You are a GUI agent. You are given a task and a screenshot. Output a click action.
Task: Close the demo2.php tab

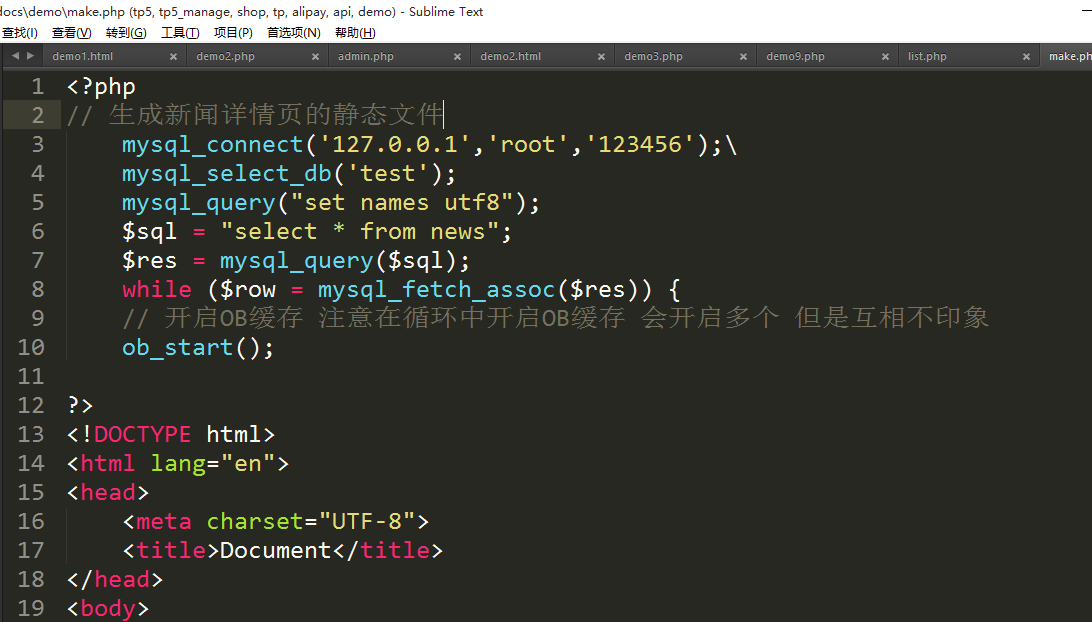coord(315,57)
